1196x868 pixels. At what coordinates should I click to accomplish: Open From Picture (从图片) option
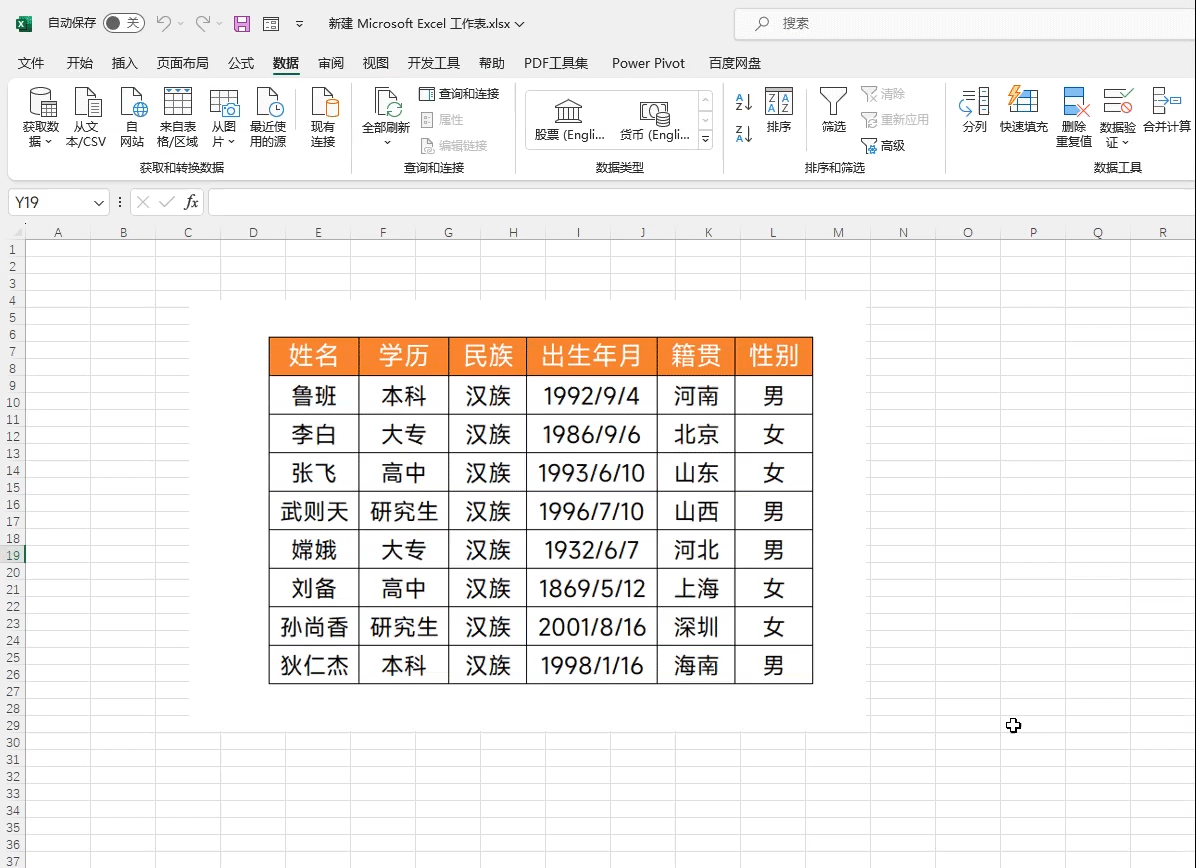223,117
